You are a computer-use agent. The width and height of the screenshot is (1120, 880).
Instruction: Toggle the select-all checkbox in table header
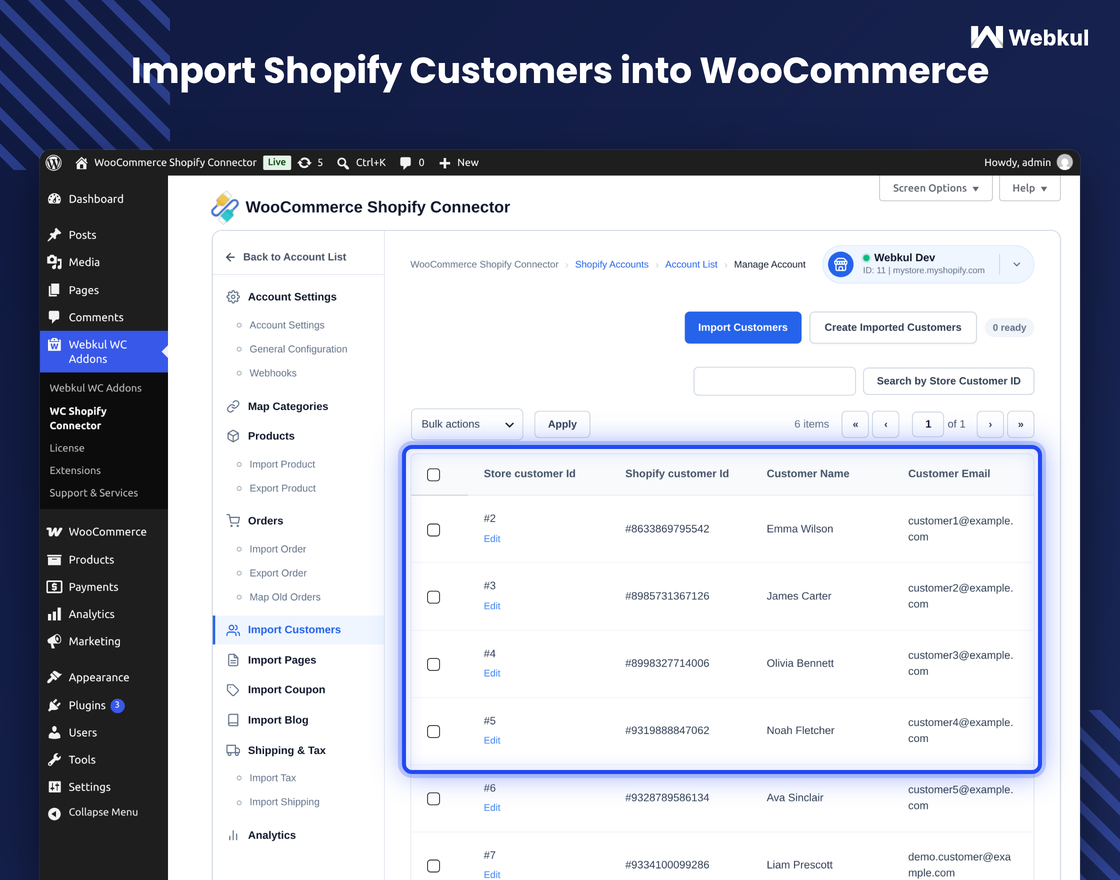(x=434, y=474)
